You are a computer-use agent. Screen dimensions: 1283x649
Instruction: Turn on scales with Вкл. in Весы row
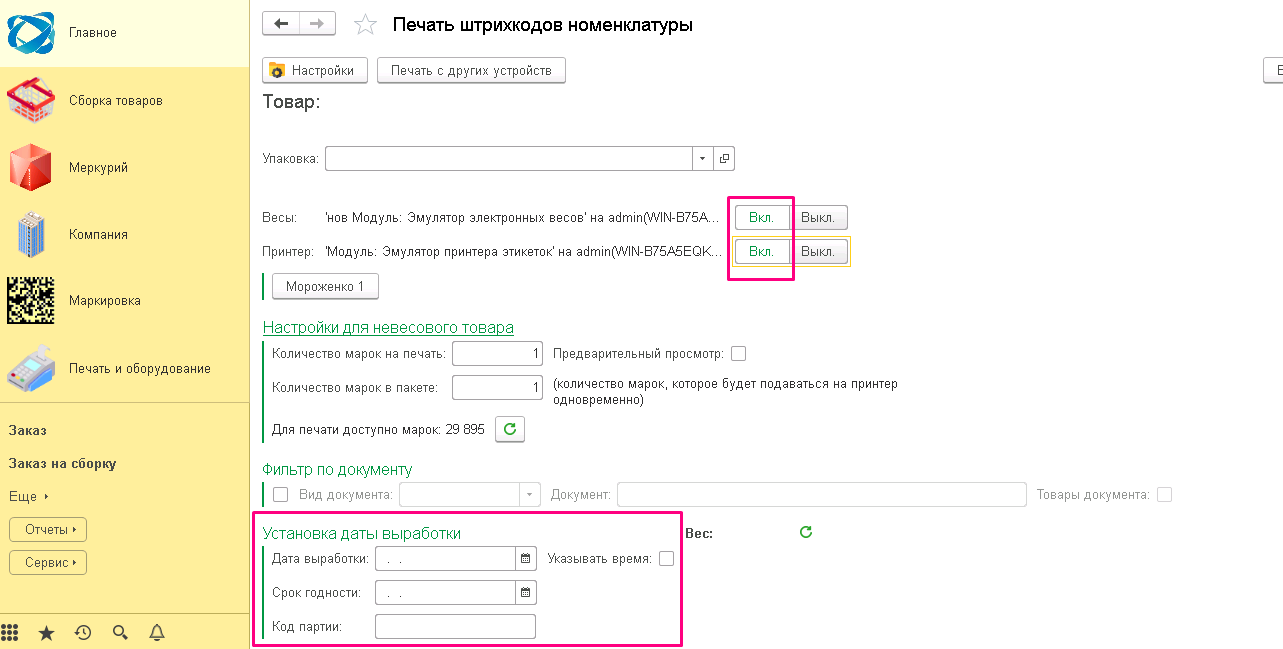[762, 217]
